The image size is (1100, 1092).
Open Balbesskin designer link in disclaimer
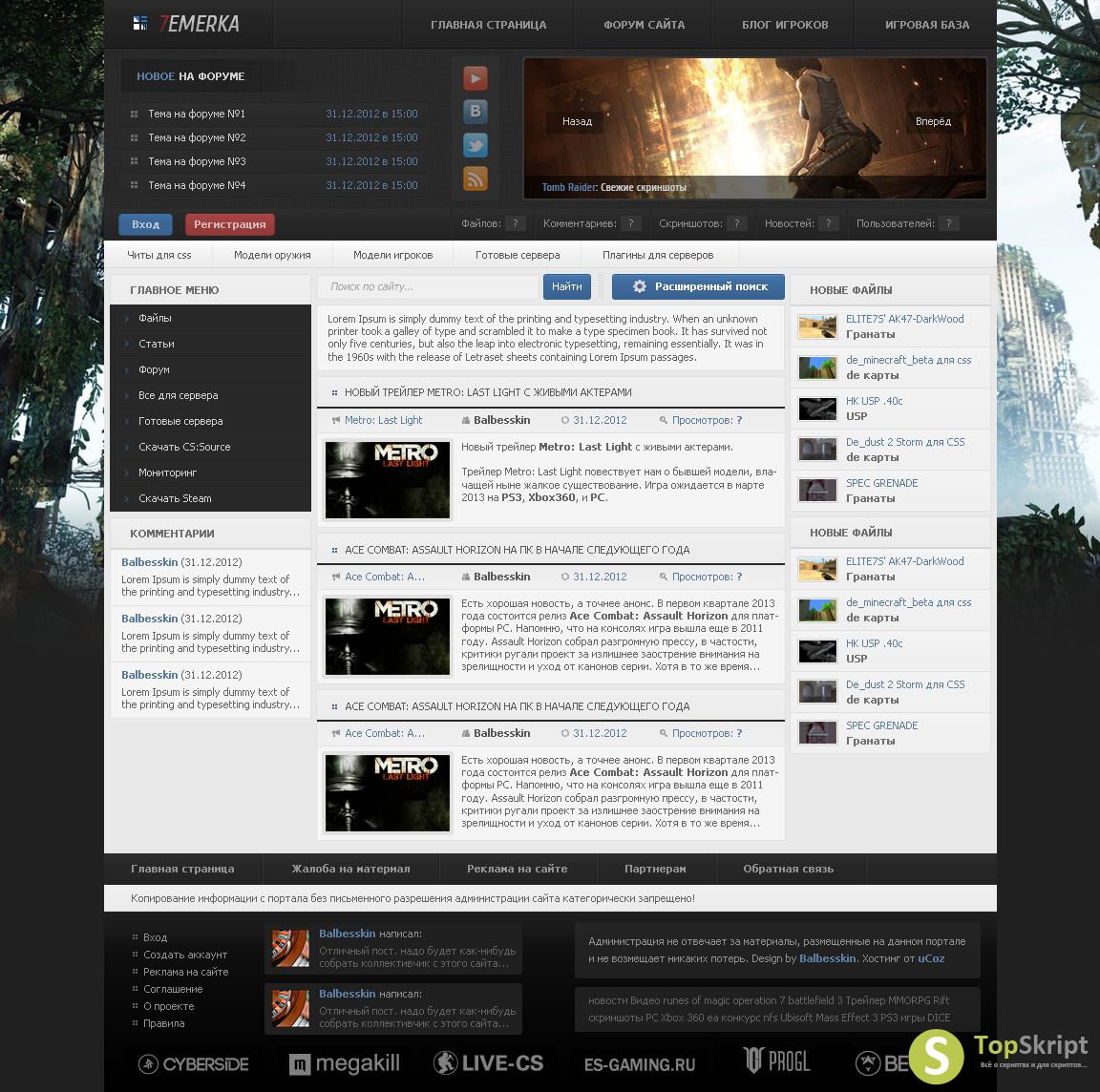click(827, 958)
